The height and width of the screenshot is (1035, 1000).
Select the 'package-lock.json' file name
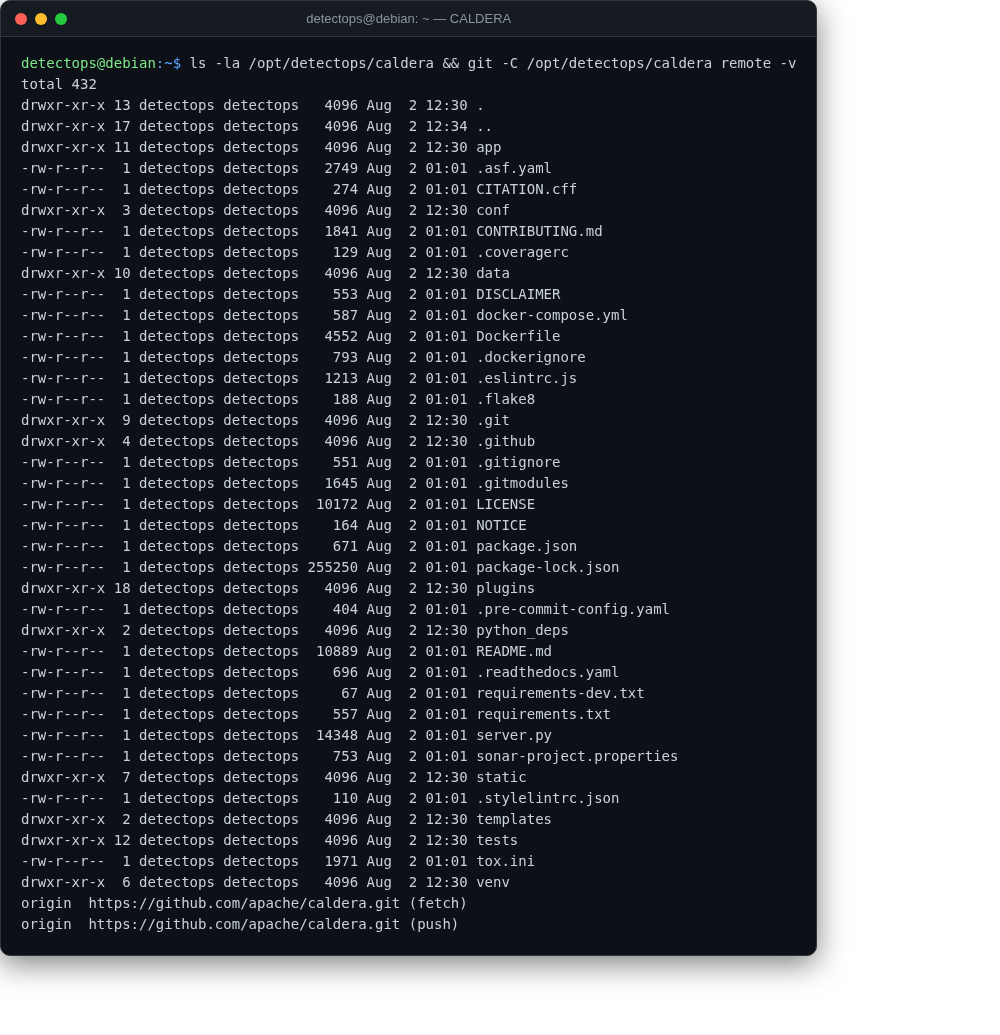coord(547,568)
